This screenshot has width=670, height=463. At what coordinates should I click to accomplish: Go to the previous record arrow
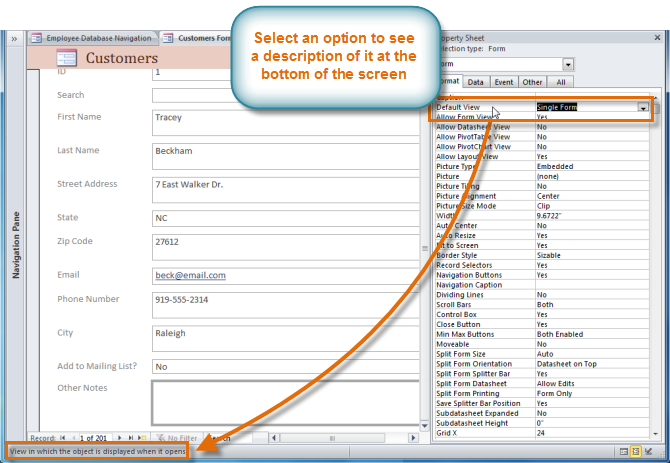pyautogui.click(x=73, y=438)
